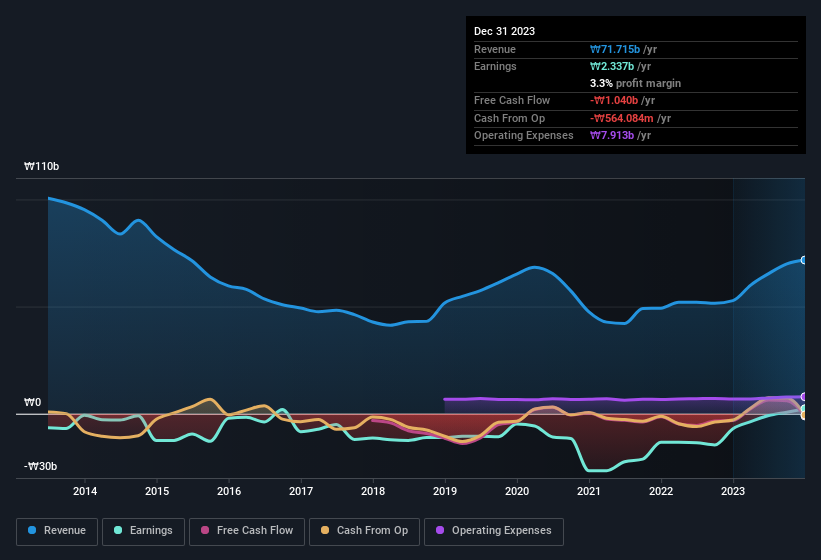The height and width of the screenshot is (560, 821).
Task: Click the 2020 x-axis label
Action: pyautogui.click(x=517, y=491)
